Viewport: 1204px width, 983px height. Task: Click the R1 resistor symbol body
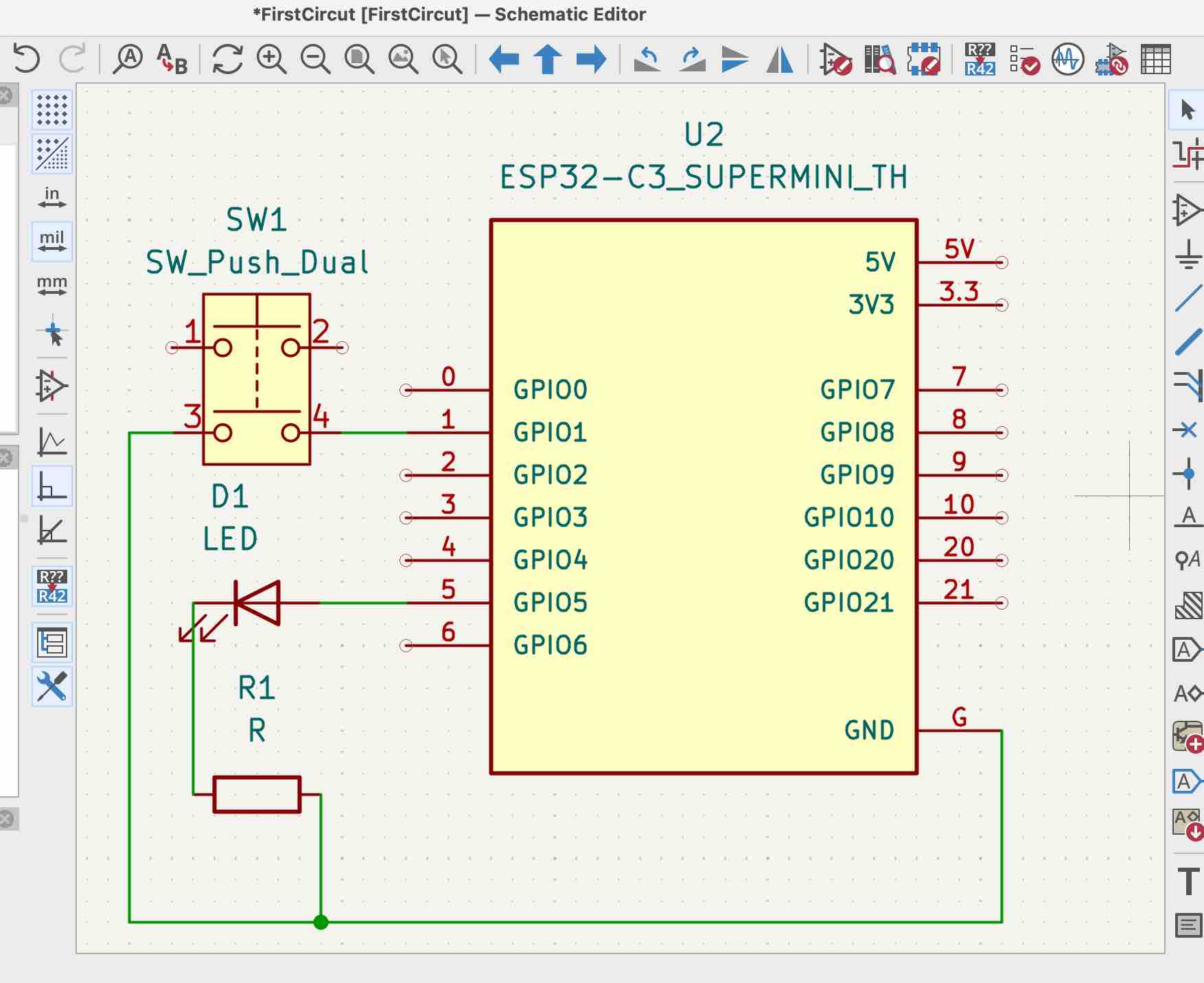click(257, 795)
